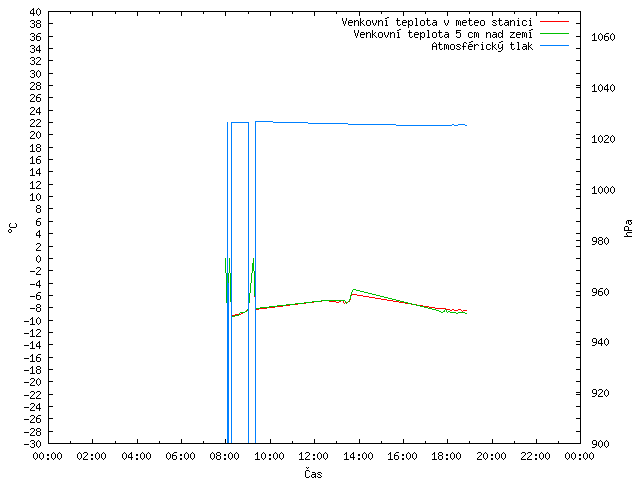Click pressure axis label '920'

click(600, 393)
